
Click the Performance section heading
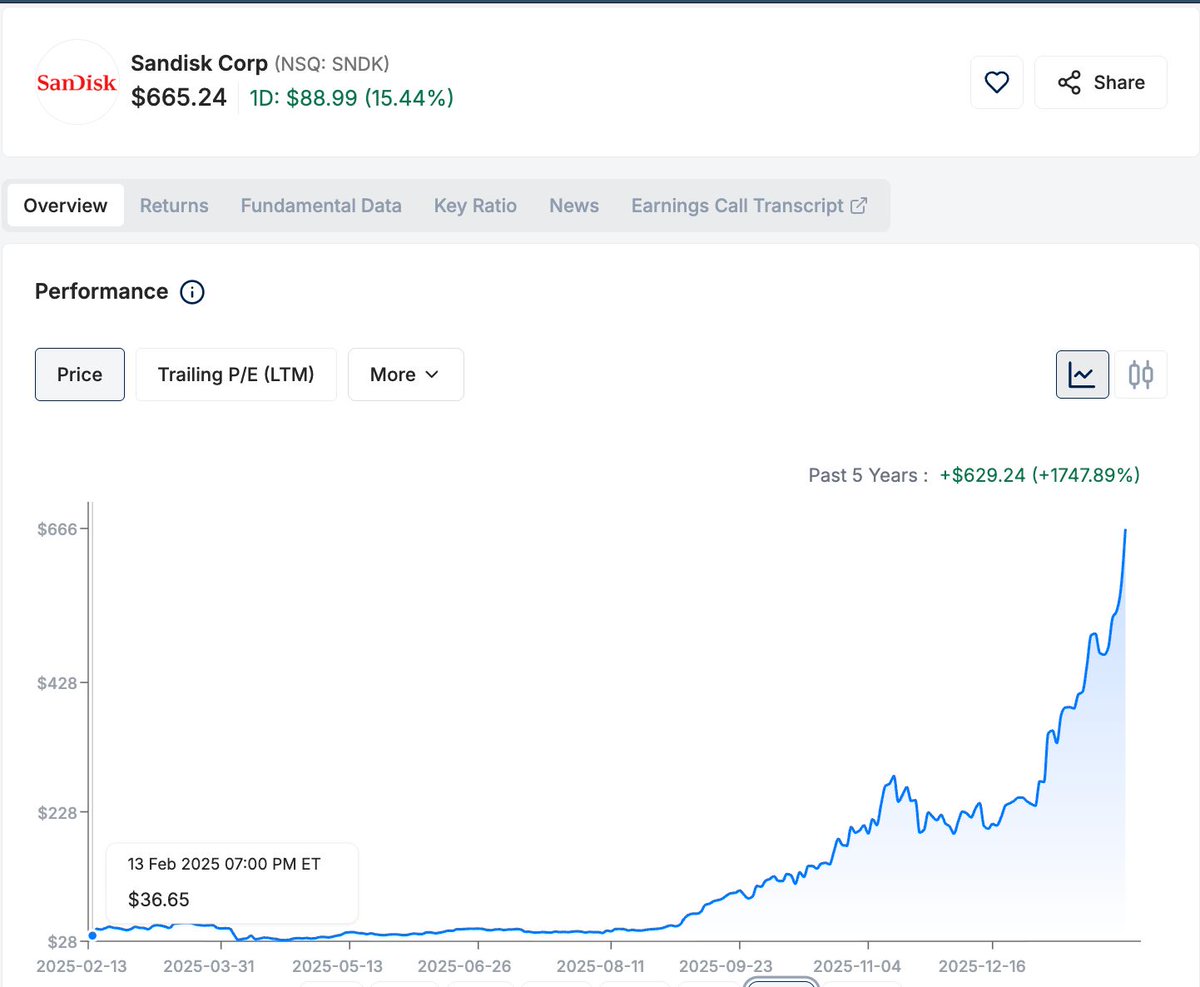(101, 292)
